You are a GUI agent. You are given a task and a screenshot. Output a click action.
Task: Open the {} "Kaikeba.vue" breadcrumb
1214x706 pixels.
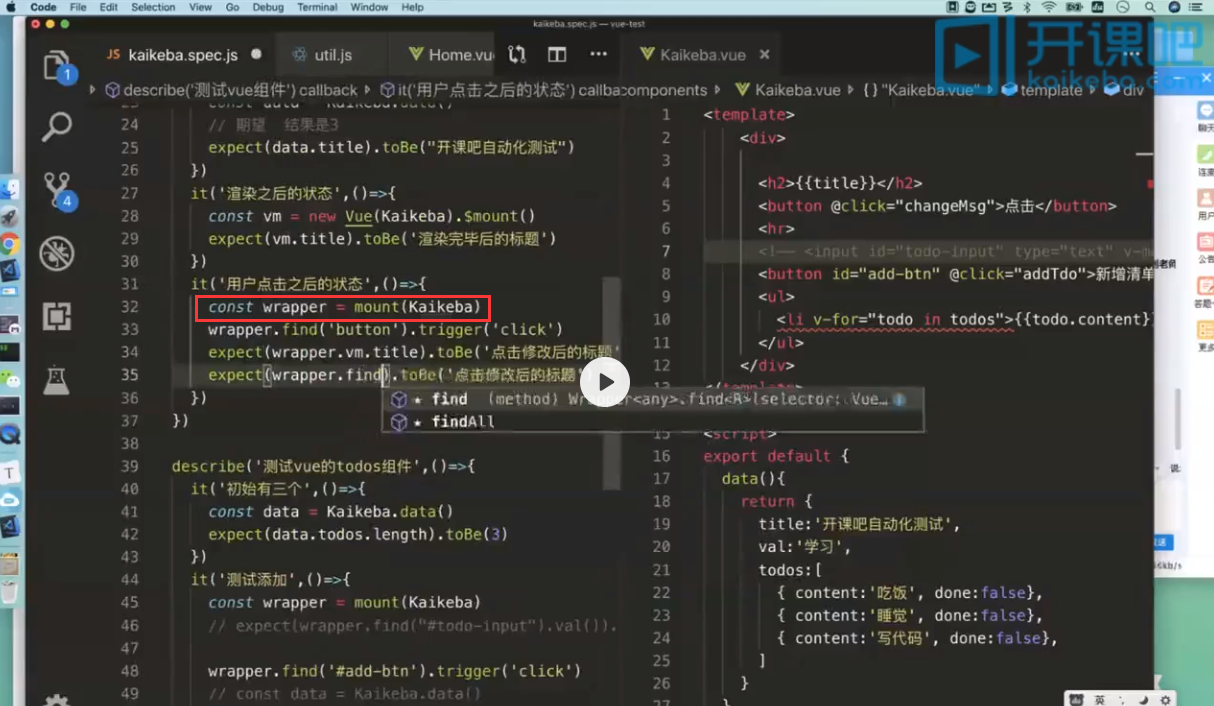920,90
